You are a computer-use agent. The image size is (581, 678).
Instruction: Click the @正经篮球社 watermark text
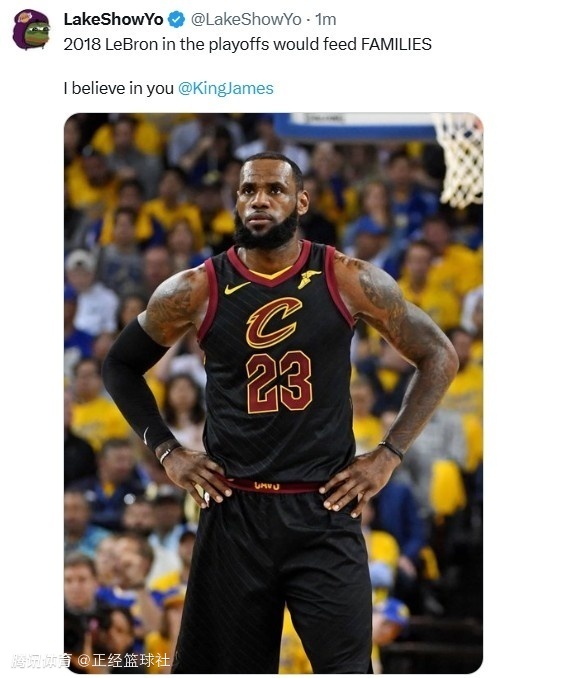click(124, 661)
